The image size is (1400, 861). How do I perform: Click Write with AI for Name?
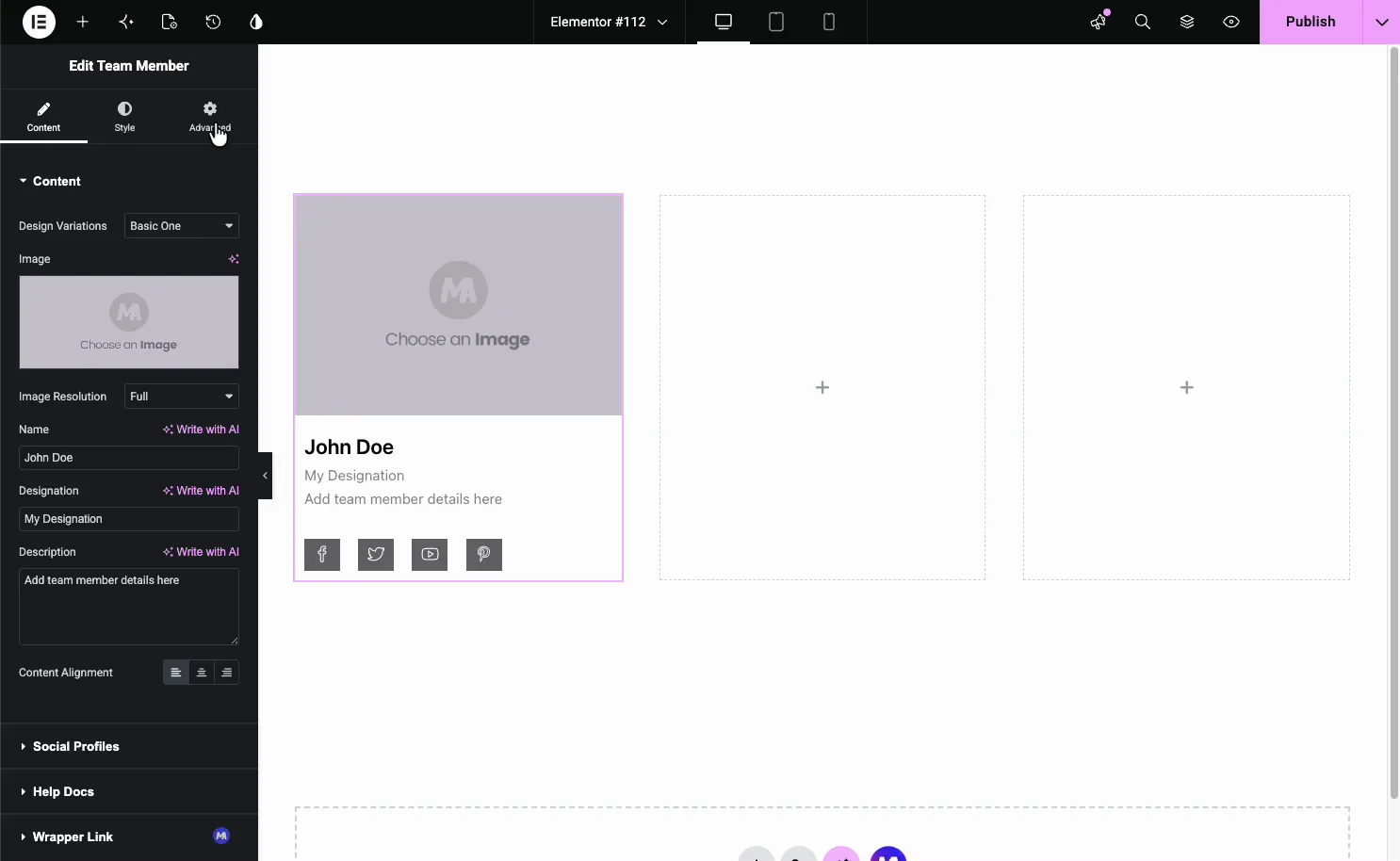point(201,430)
